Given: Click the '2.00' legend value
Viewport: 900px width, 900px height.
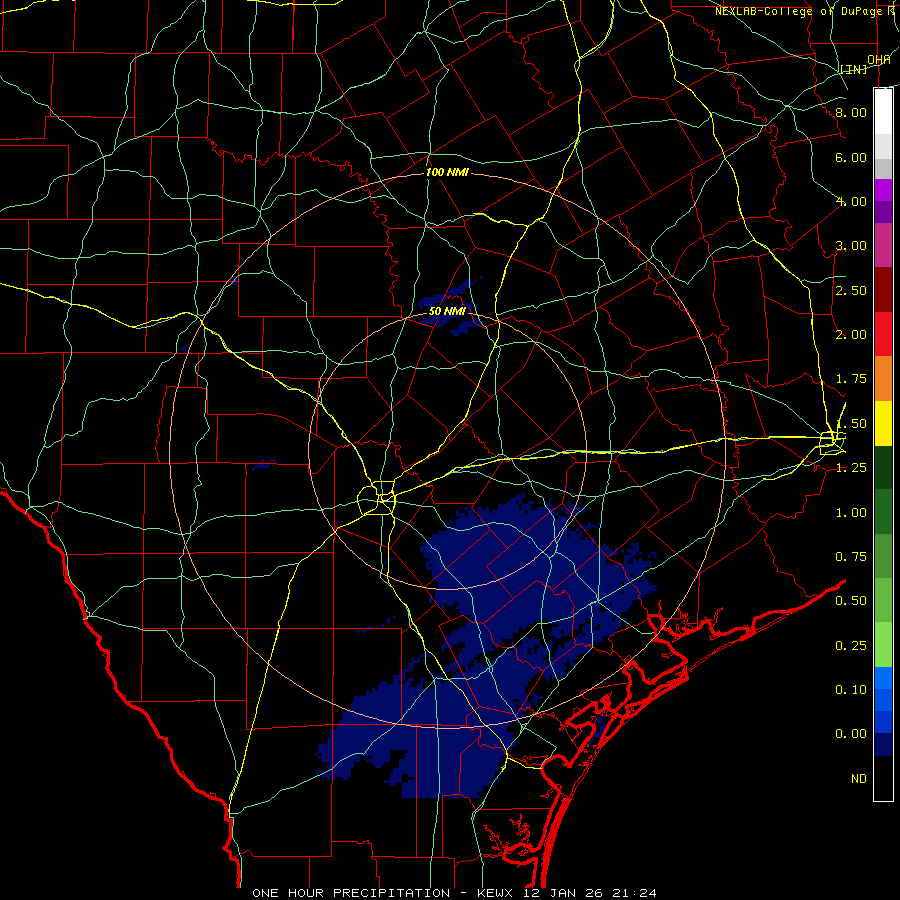Looking at the screenshot, I should point(851,335).
